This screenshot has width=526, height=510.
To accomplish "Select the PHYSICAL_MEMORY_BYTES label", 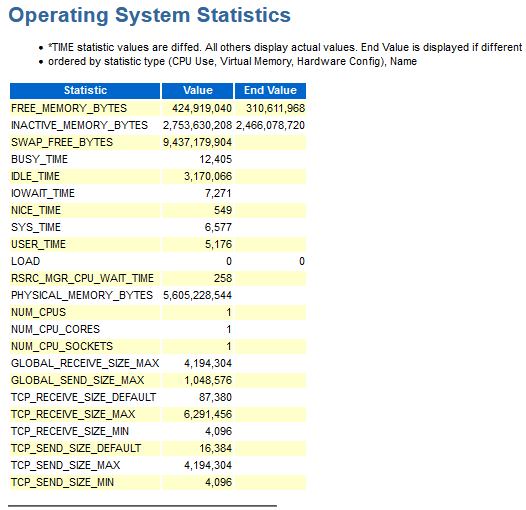I will [x=82, y=295].
